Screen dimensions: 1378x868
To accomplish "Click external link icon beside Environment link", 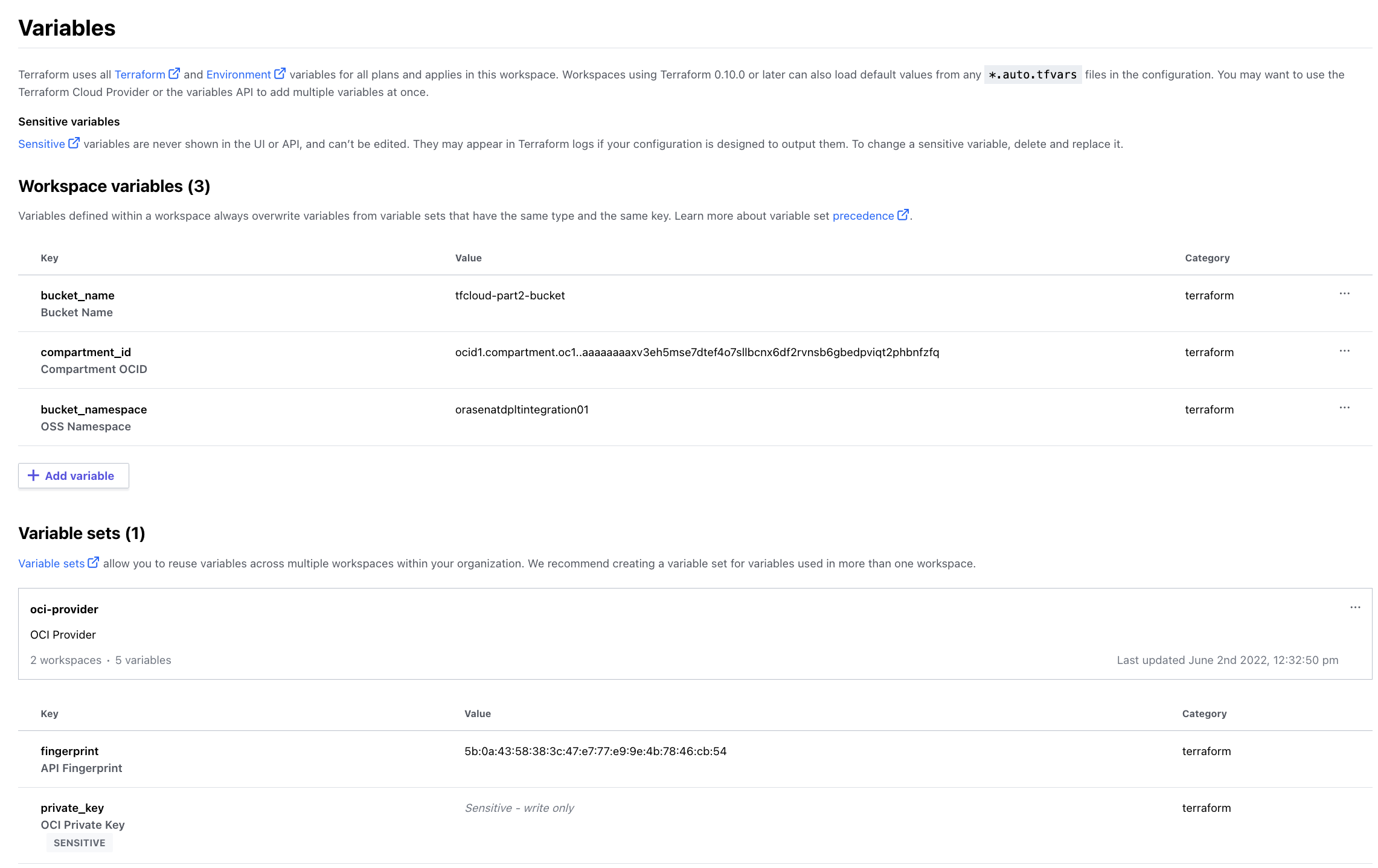I will click(280, 74).
